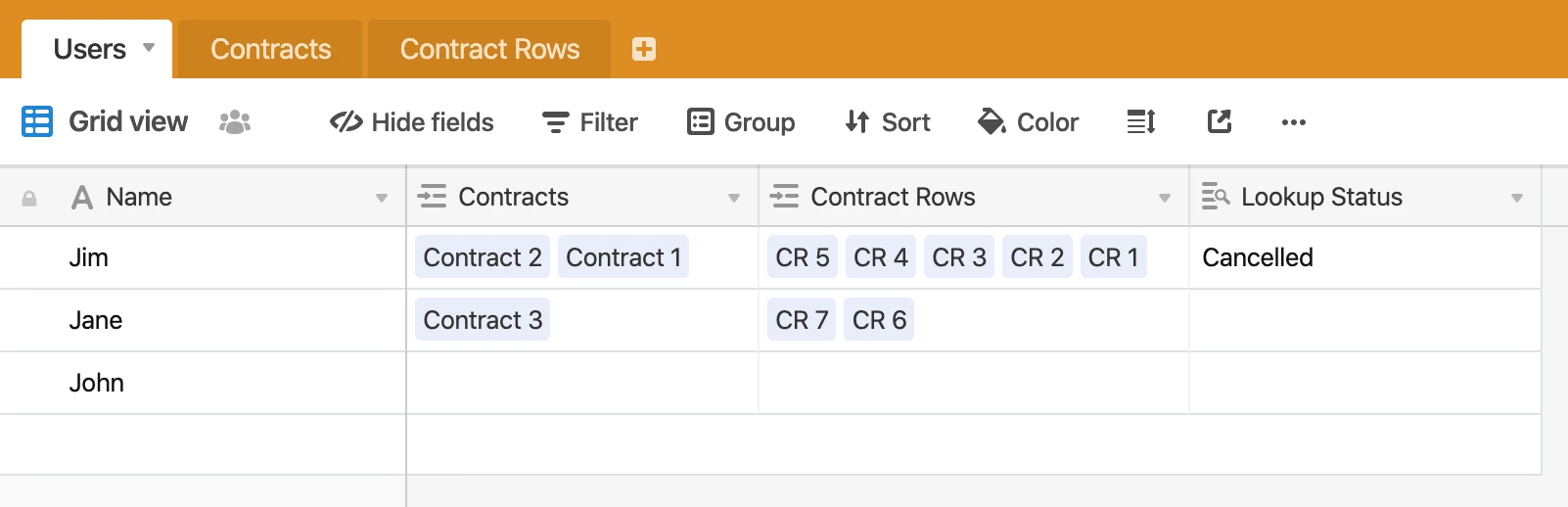Open Hide fields toggle menu

(412, 122)
